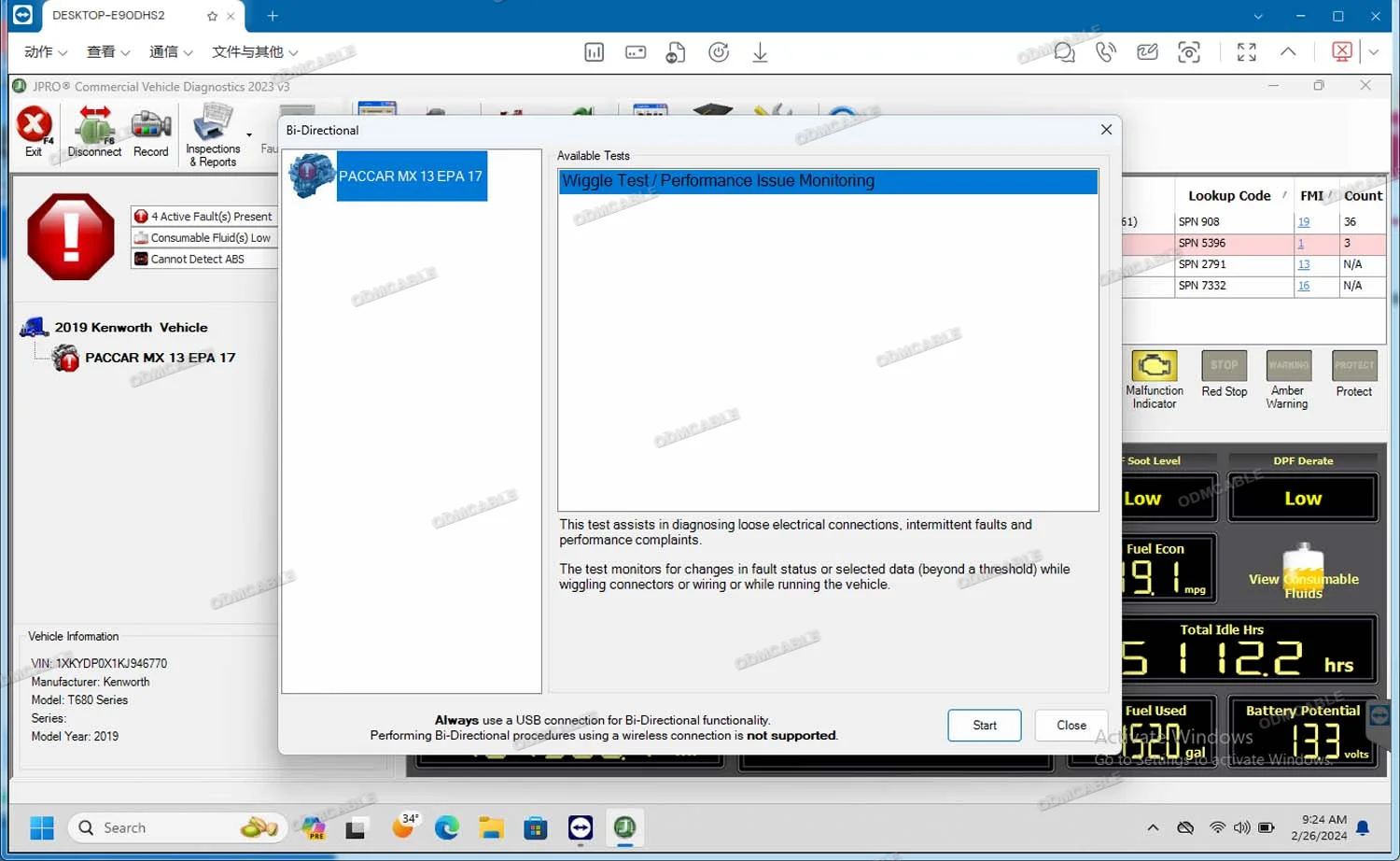Screen dimensions: 1400x861
Task: Open 文件与其他 menu in remote toolbar
Action: click(x=255, y=52)
